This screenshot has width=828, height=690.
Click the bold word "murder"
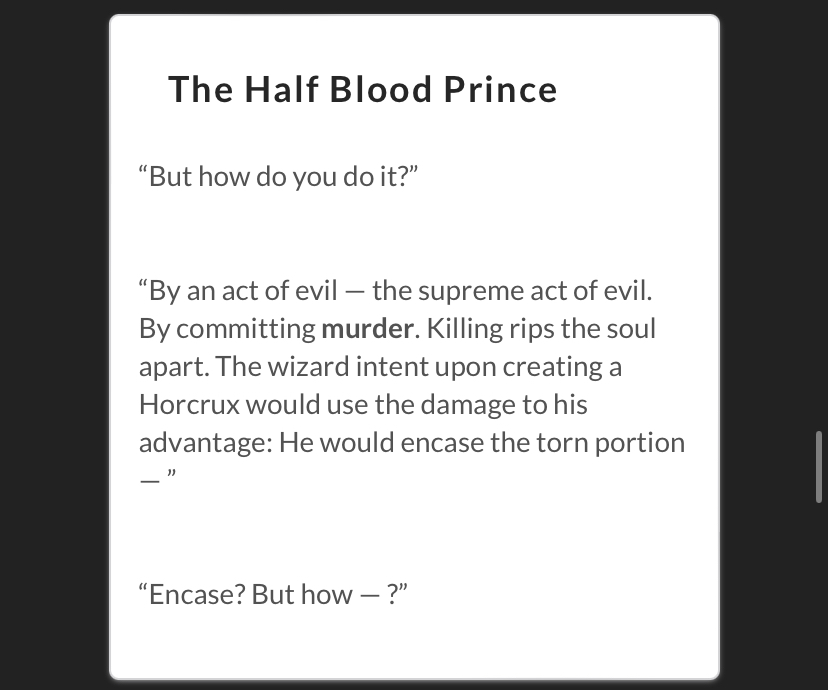pyautogui.click(x=368, y=328)
